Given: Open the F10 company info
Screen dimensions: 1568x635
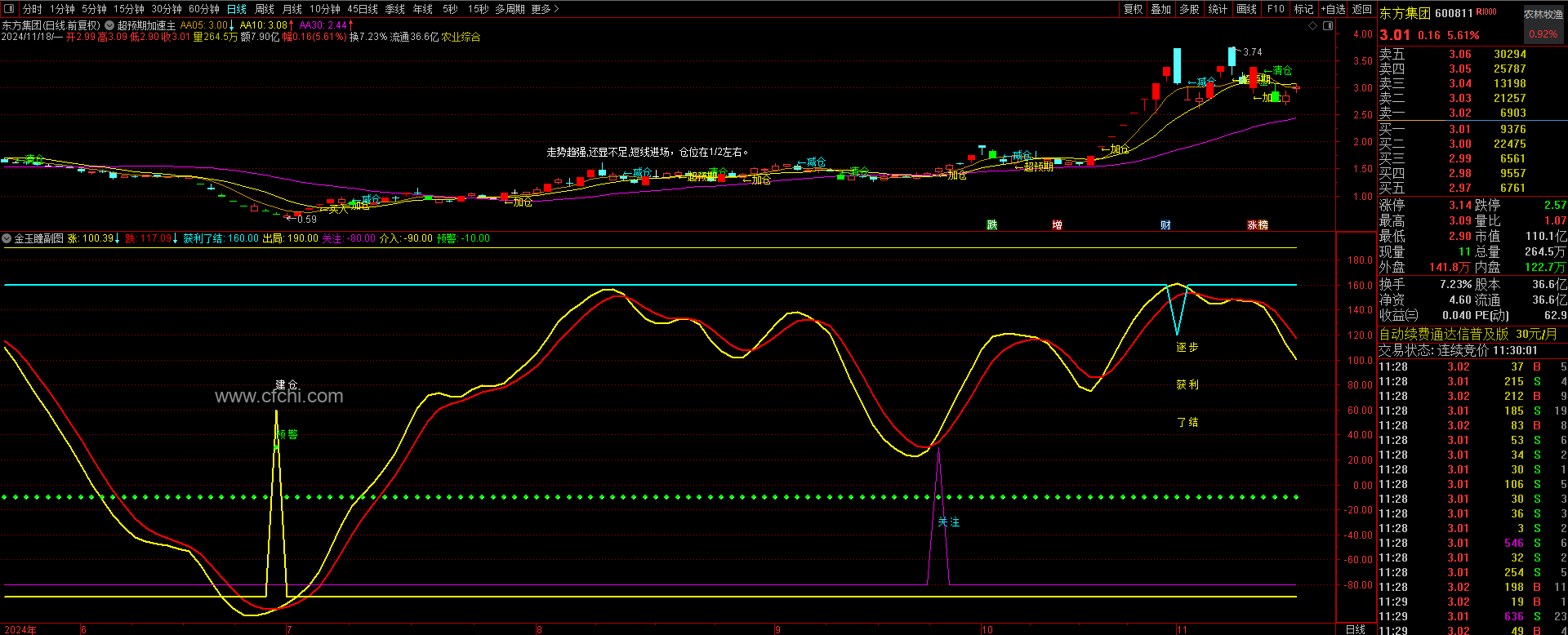Looking at the screenshot, I should coord(1276,9).
